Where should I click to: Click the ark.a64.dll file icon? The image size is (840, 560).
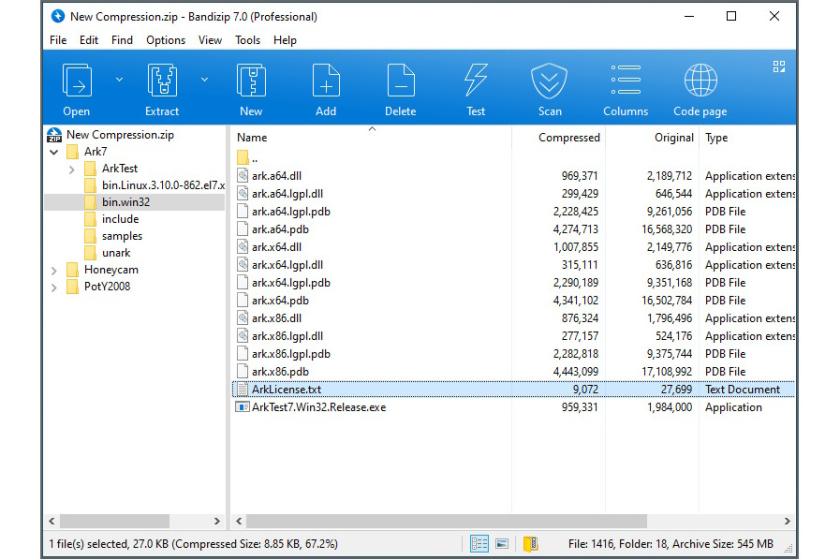click(x=243, y=176)
